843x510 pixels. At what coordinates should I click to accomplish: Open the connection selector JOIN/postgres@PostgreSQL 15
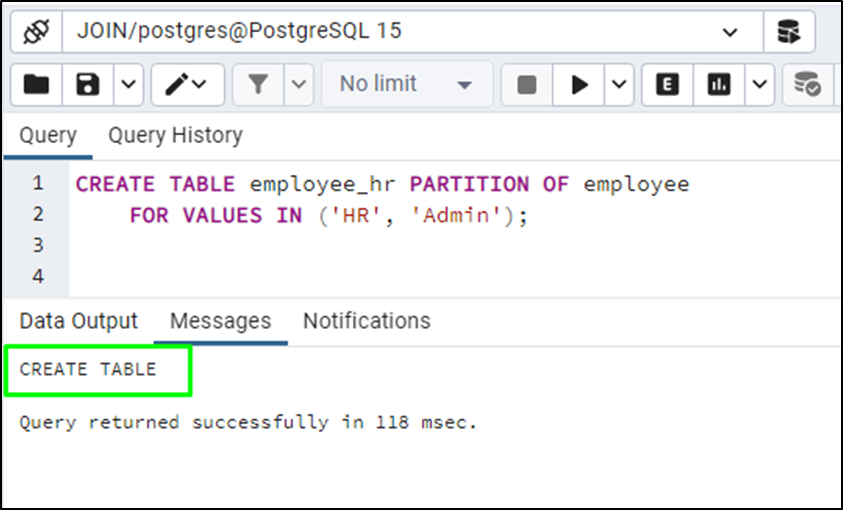tap(412, 32)
